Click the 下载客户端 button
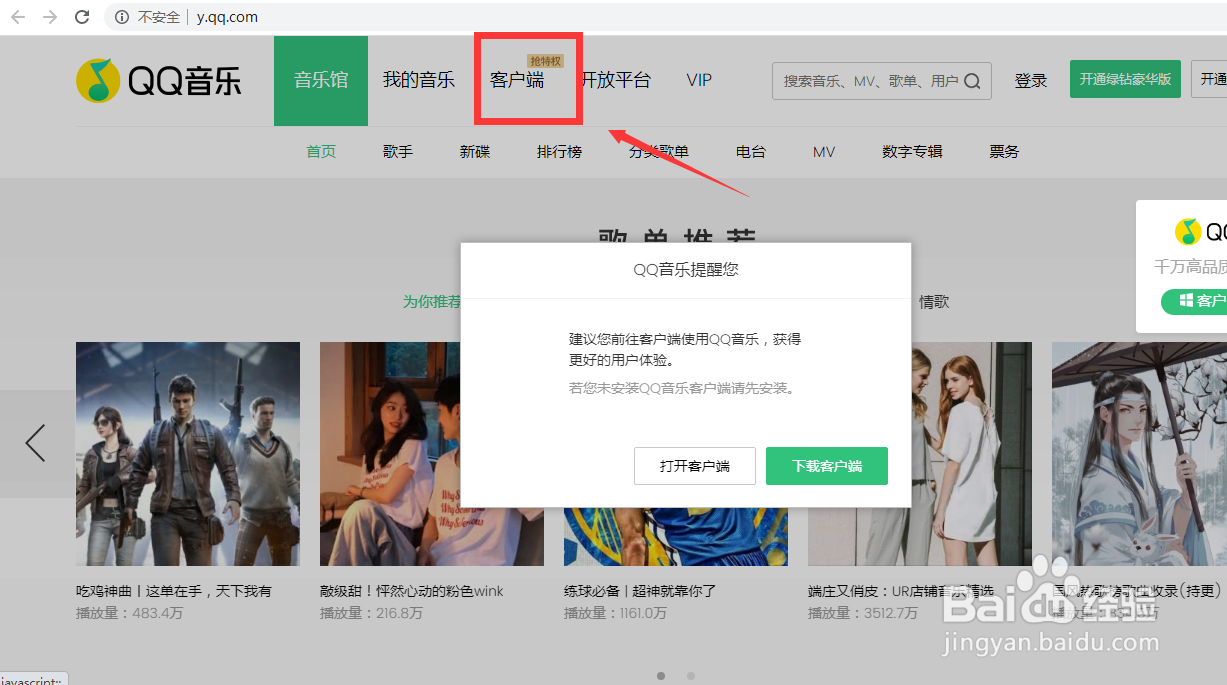Screen dimensions: 1227x685 click(826, 466)
